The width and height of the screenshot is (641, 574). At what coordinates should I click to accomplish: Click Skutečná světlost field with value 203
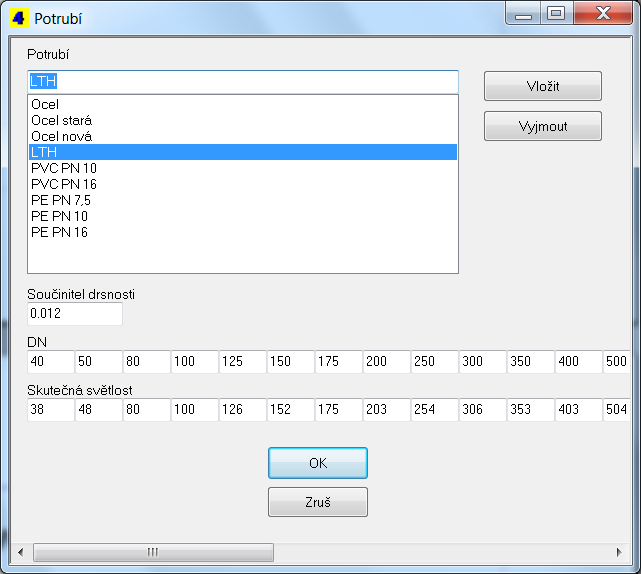point(387,409)
